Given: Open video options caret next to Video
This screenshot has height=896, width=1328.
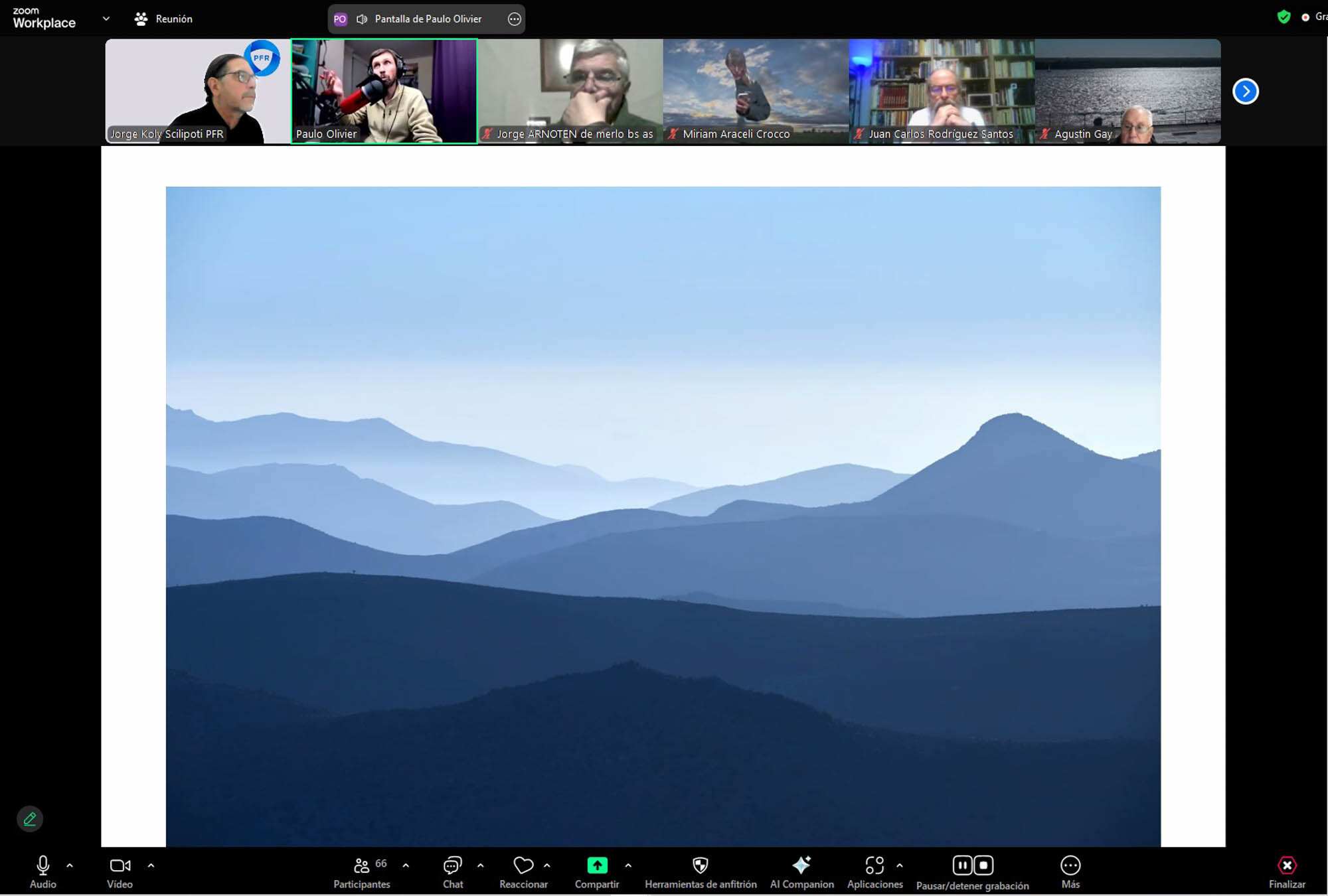Looking at the screenshot, I should point(151,865).
